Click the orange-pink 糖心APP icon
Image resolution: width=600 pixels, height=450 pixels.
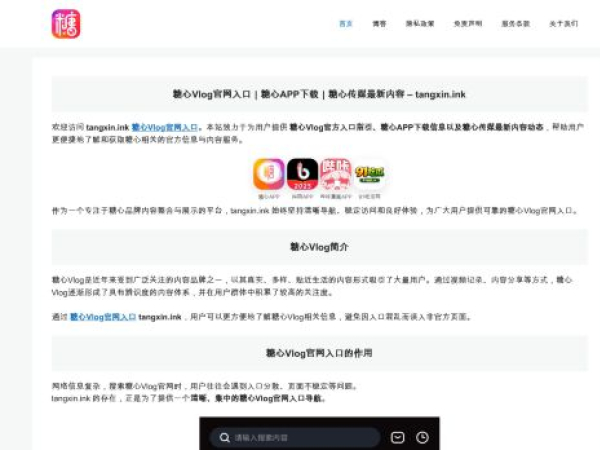[x=269, y=174]
